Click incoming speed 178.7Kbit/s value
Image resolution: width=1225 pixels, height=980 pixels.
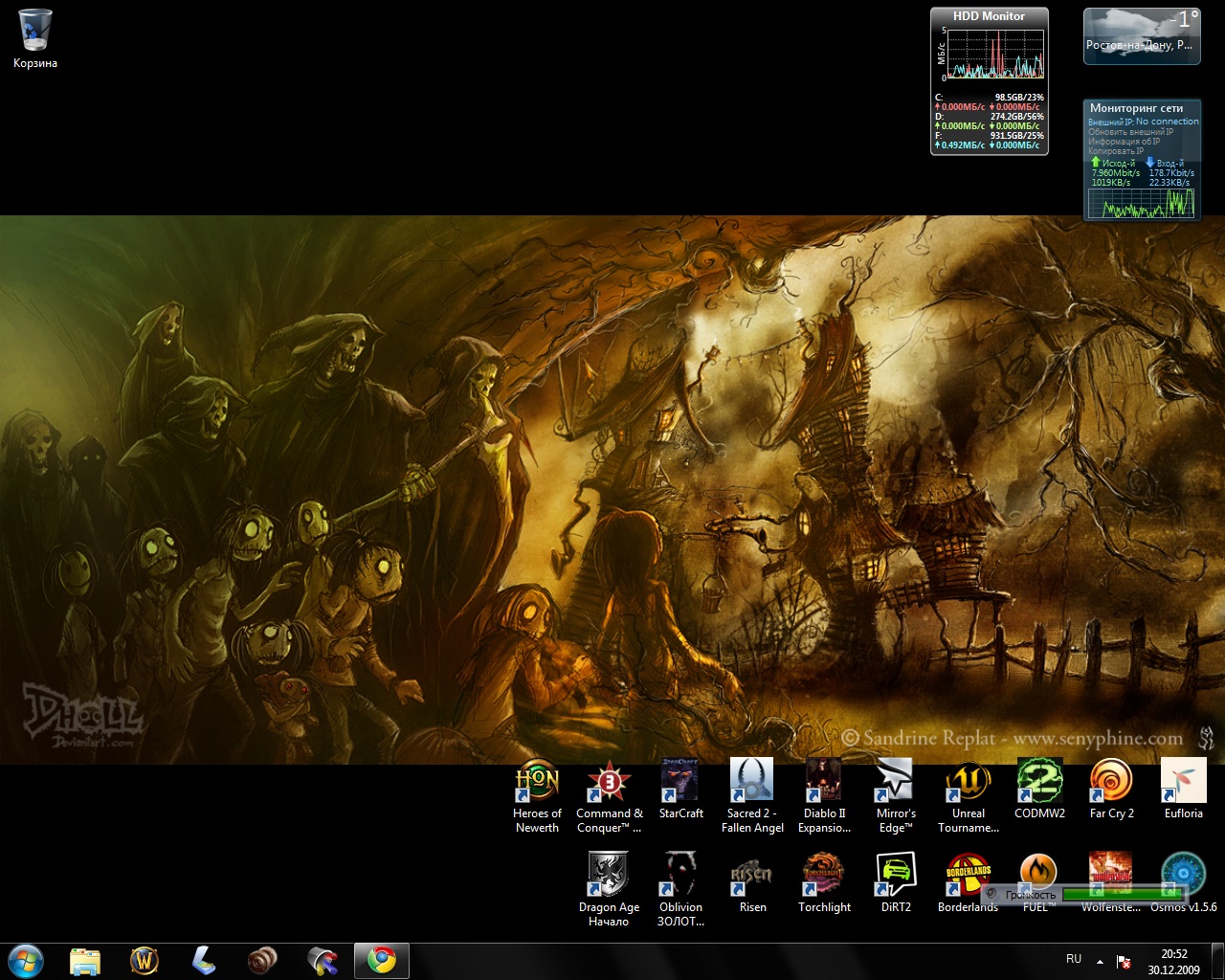click(1171, 173)
